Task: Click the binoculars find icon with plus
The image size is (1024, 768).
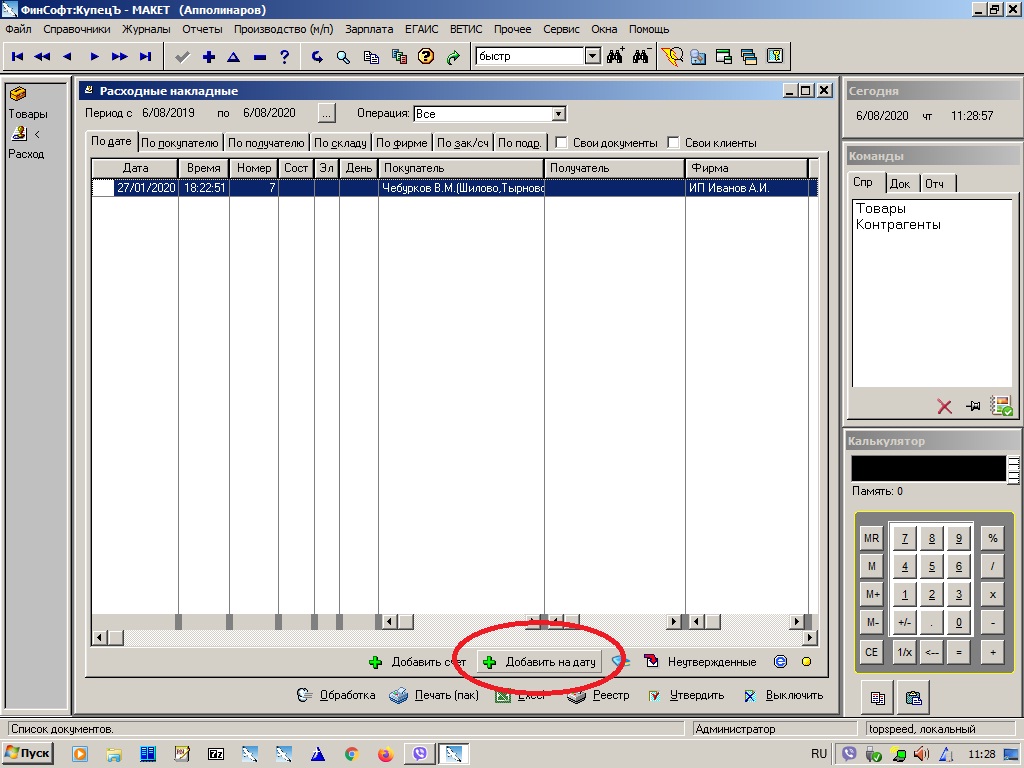Action: point(616,56)
